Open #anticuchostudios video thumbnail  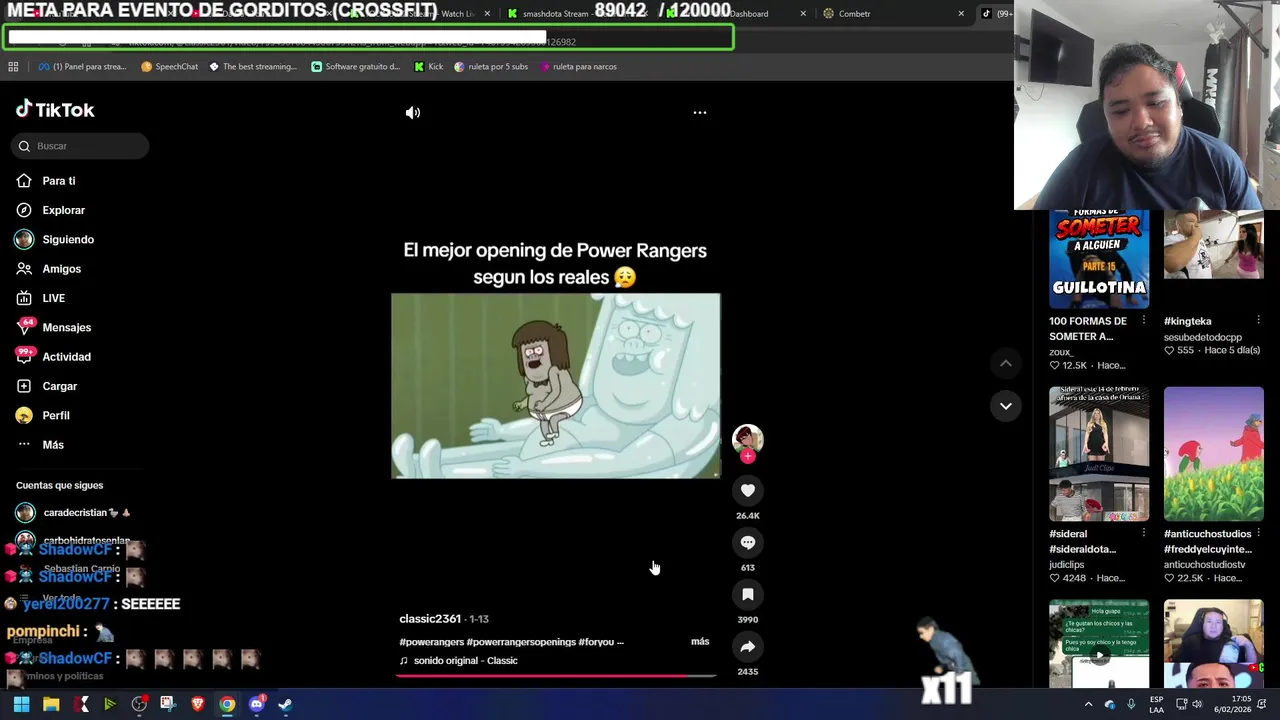(x=1214, y=454)
